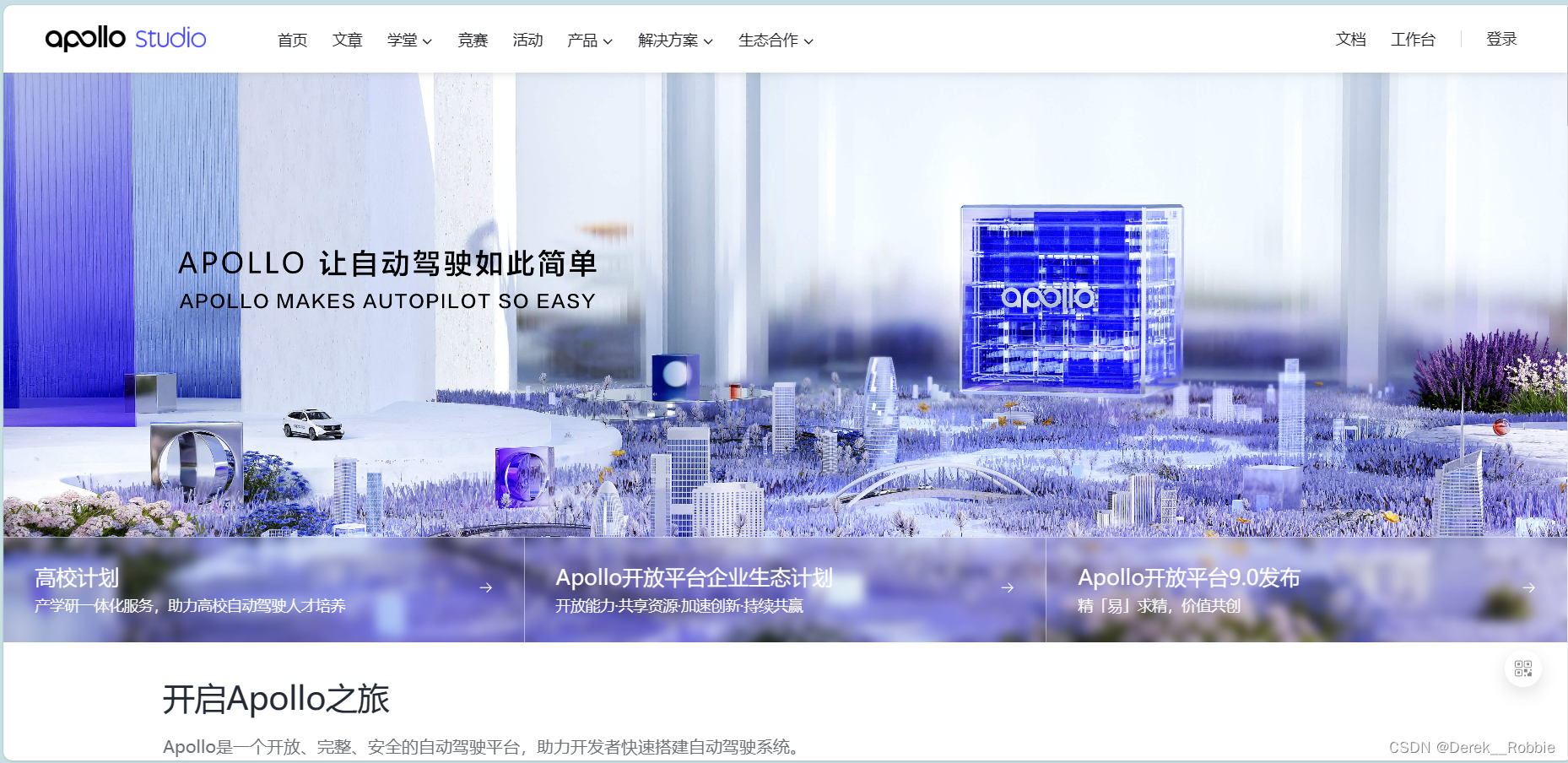Click the 精「易」求精，价值共创 description text
The width and height of the screenshot is (1568, 763).
[1159, 606]
